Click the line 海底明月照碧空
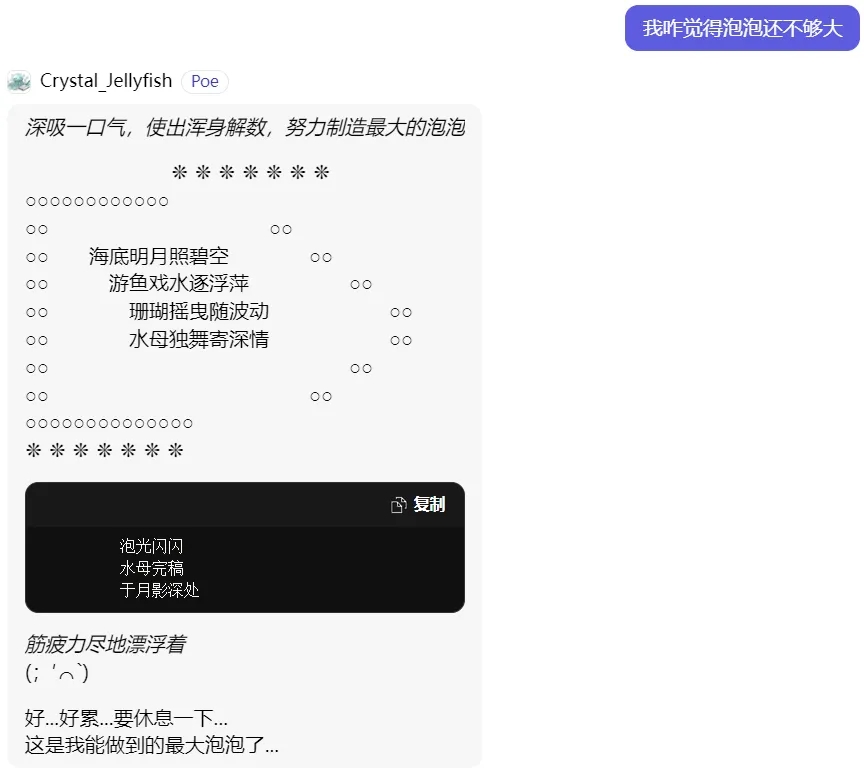 click(x=159, y=256)
